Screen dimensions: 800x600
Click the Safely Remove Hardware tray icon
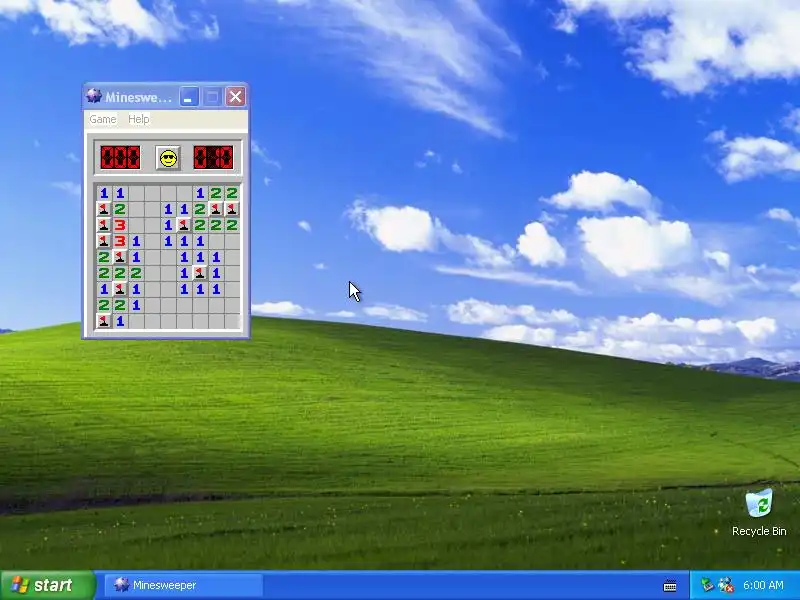707,585
